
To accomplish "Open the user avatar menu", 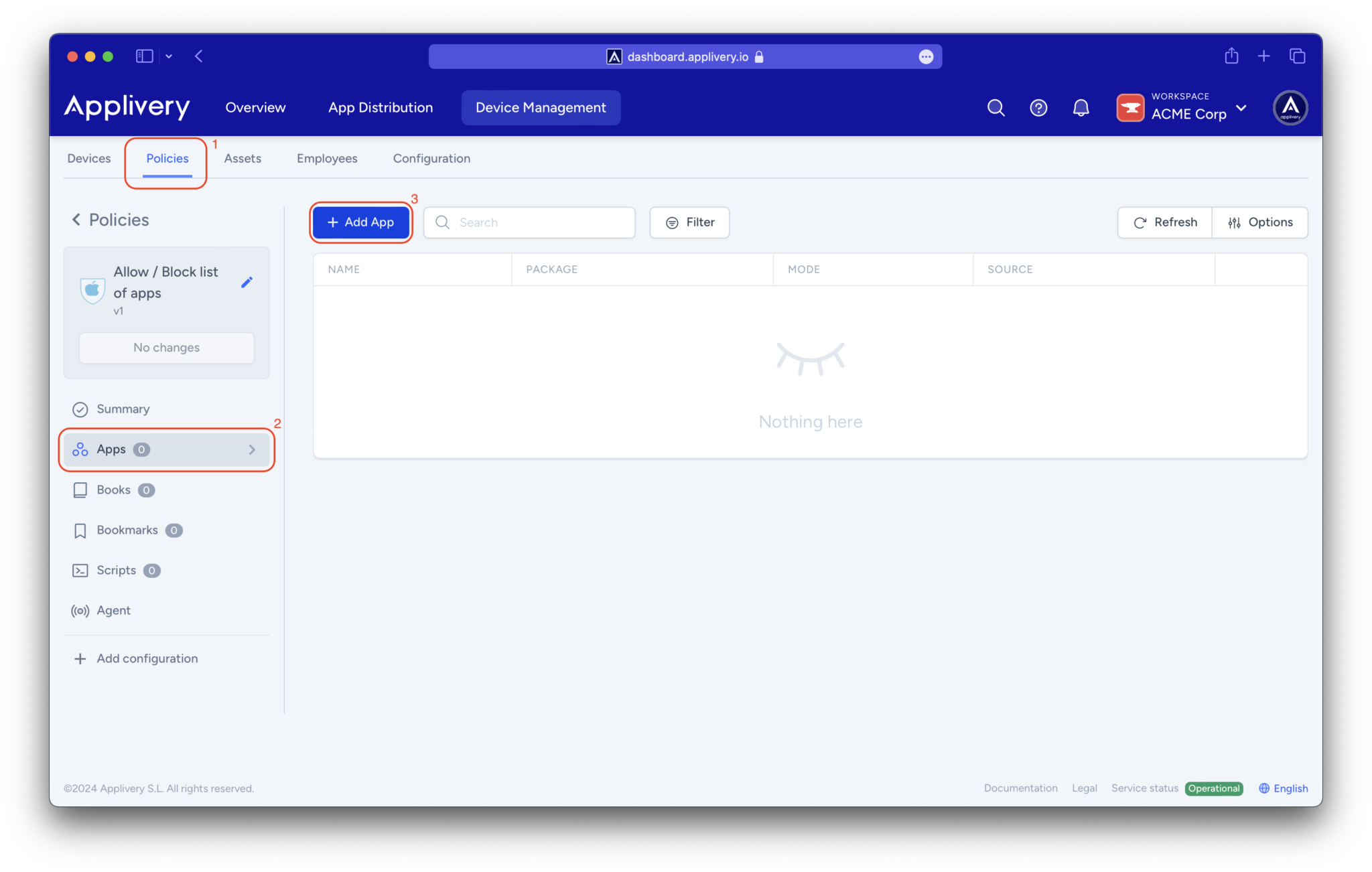I will coord(1290,107).
